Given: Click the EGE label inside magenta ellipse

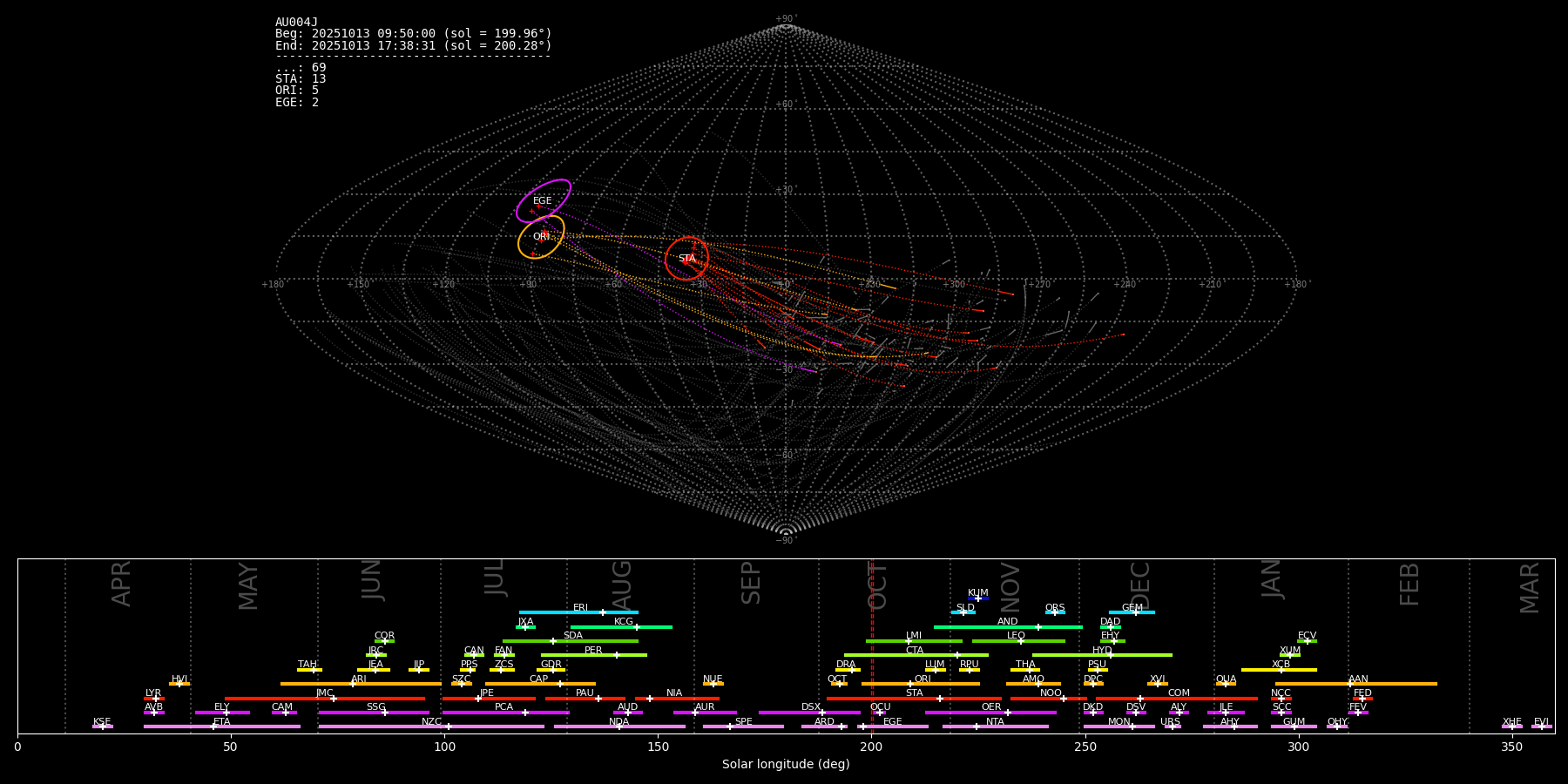Looking at the screenshot, I should tap(543, 201).
